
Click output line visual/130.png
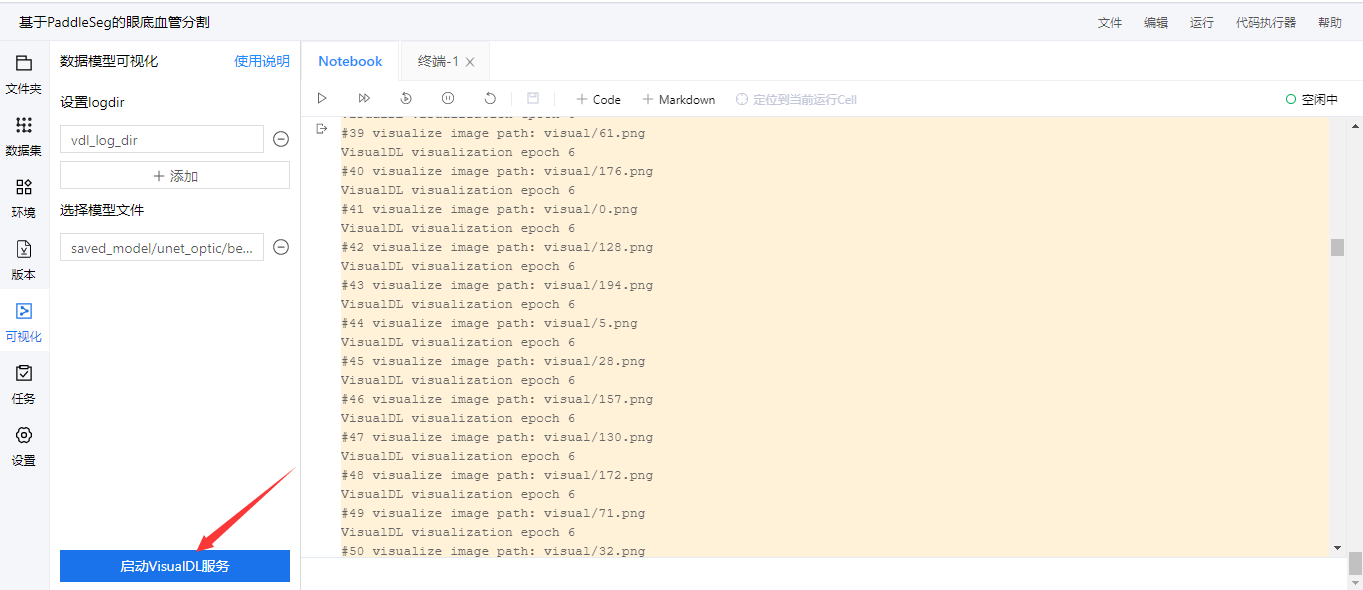point(497,437)
